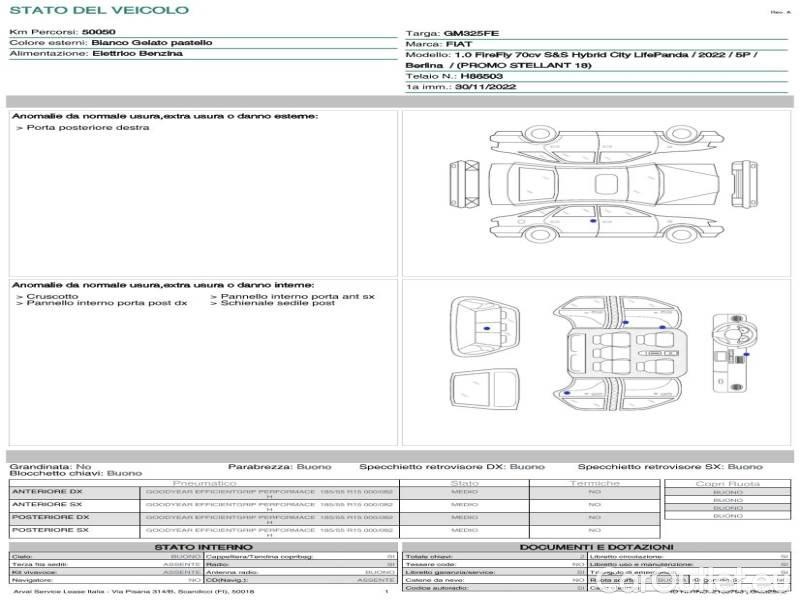Click the STATO DEL VEICOLO title
Viewport: 800px width, 600px height.
click(x=98, y=10)
